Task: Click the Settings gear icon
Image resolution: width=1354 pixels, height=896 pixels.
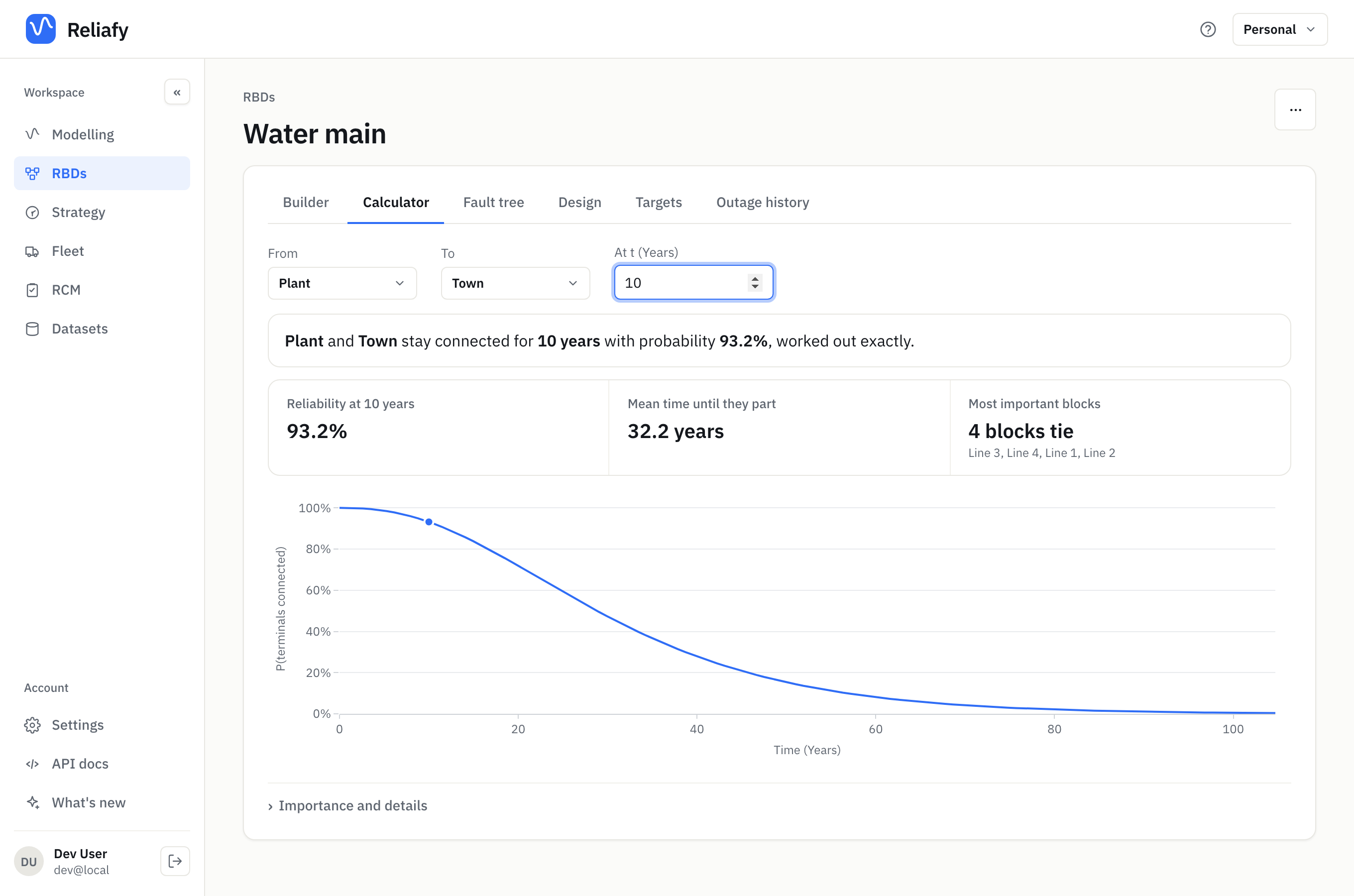Action: coord(32,725)
